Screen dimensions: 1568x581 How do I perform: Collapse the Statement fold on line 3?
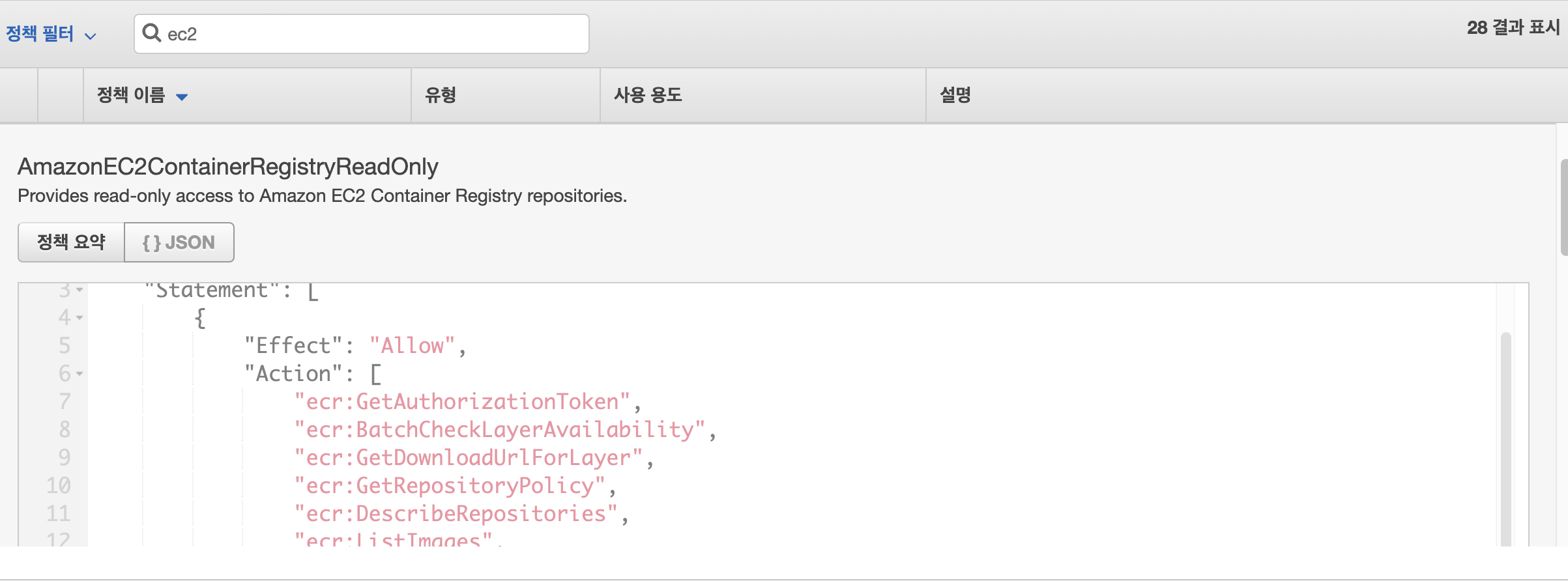tap(80, 290)
